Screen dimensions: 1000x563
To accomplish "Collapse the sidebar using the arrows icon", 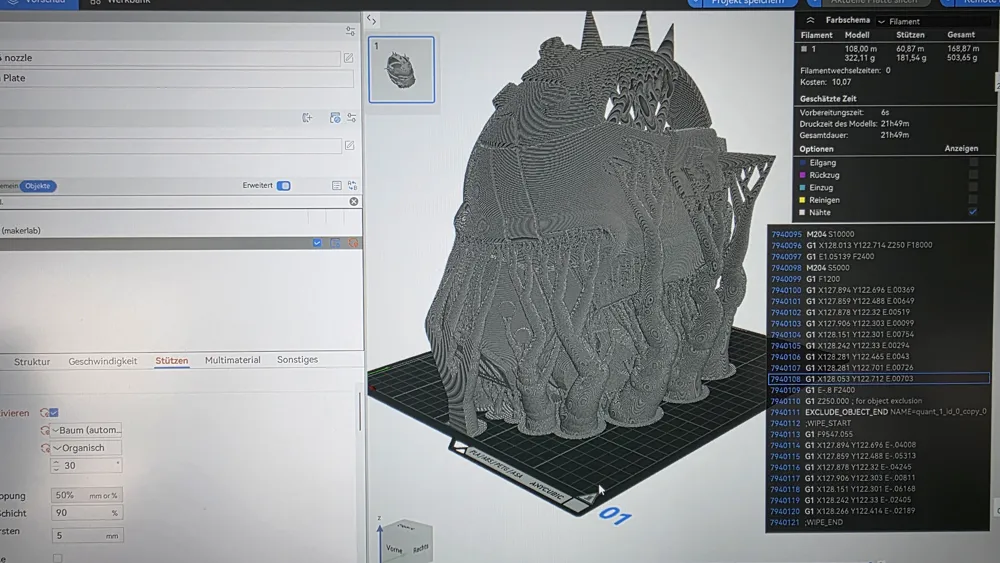I will 371,20.
